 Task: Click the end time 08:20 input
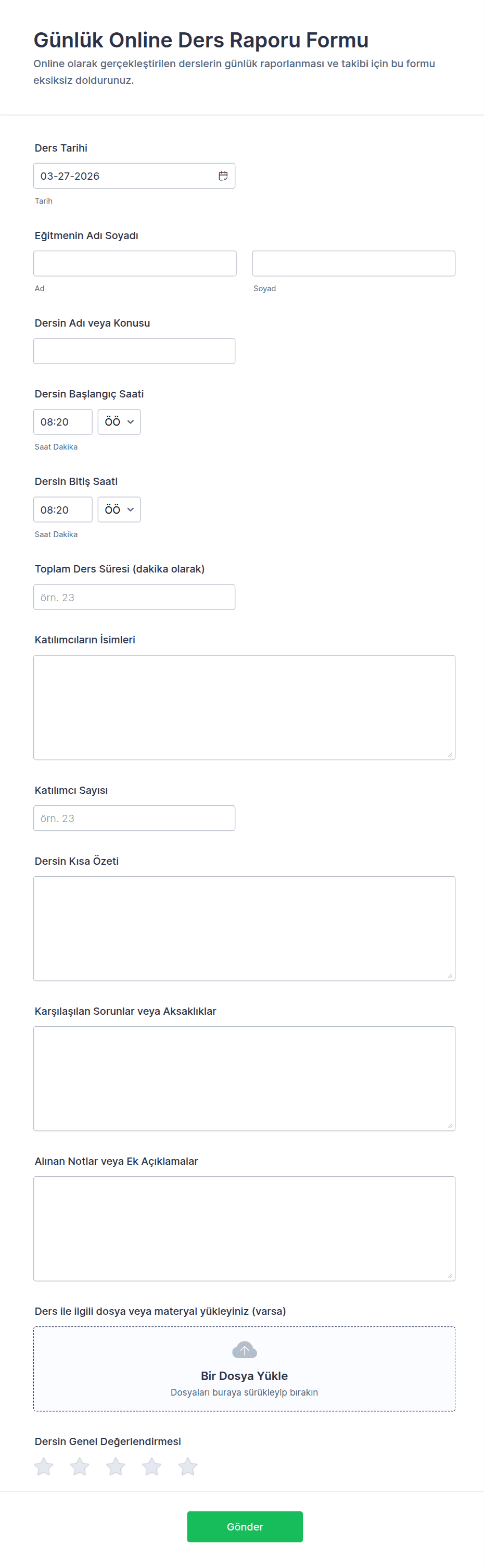[62, 509]
